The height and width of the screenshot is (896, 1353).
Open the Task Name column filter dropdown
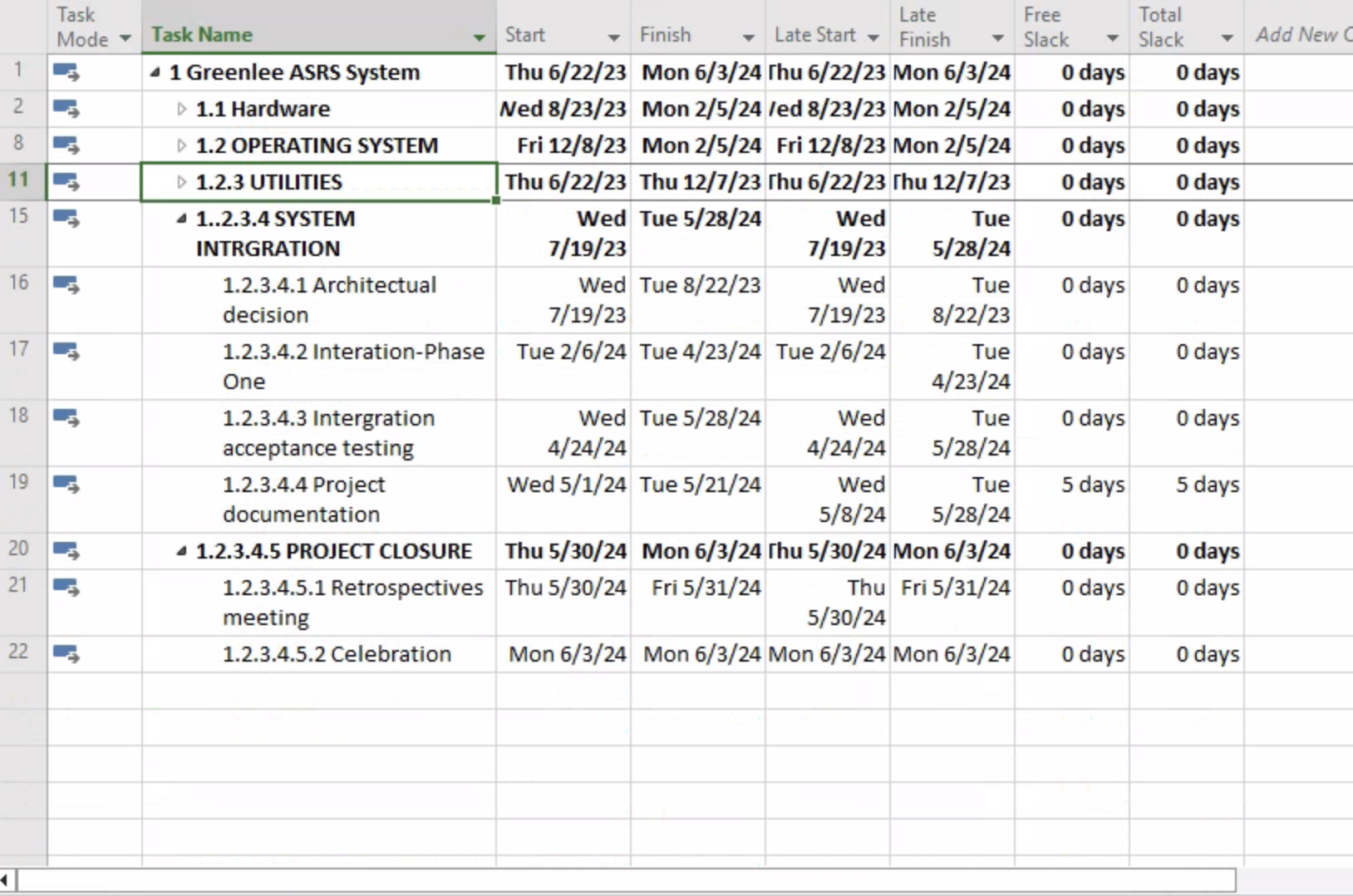479,37
